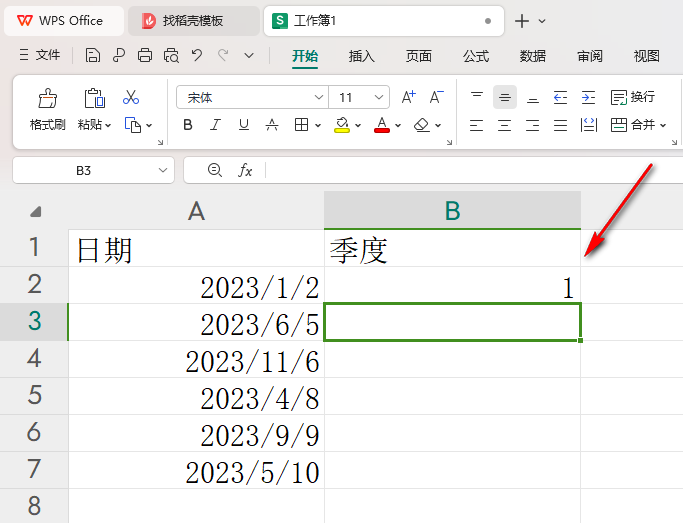Toggle Wrap Text (换行)
Image resolution: width=683 pixels, height=523 pixels.
pyautogui.click(x=632, y=97)
